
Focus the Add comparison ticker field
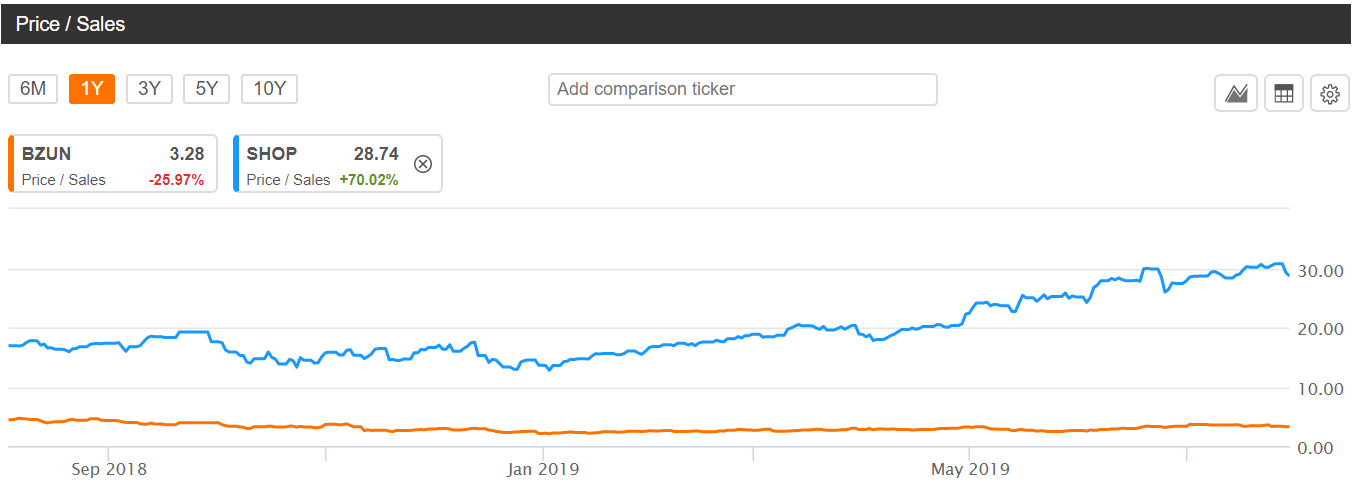[742, 89]
